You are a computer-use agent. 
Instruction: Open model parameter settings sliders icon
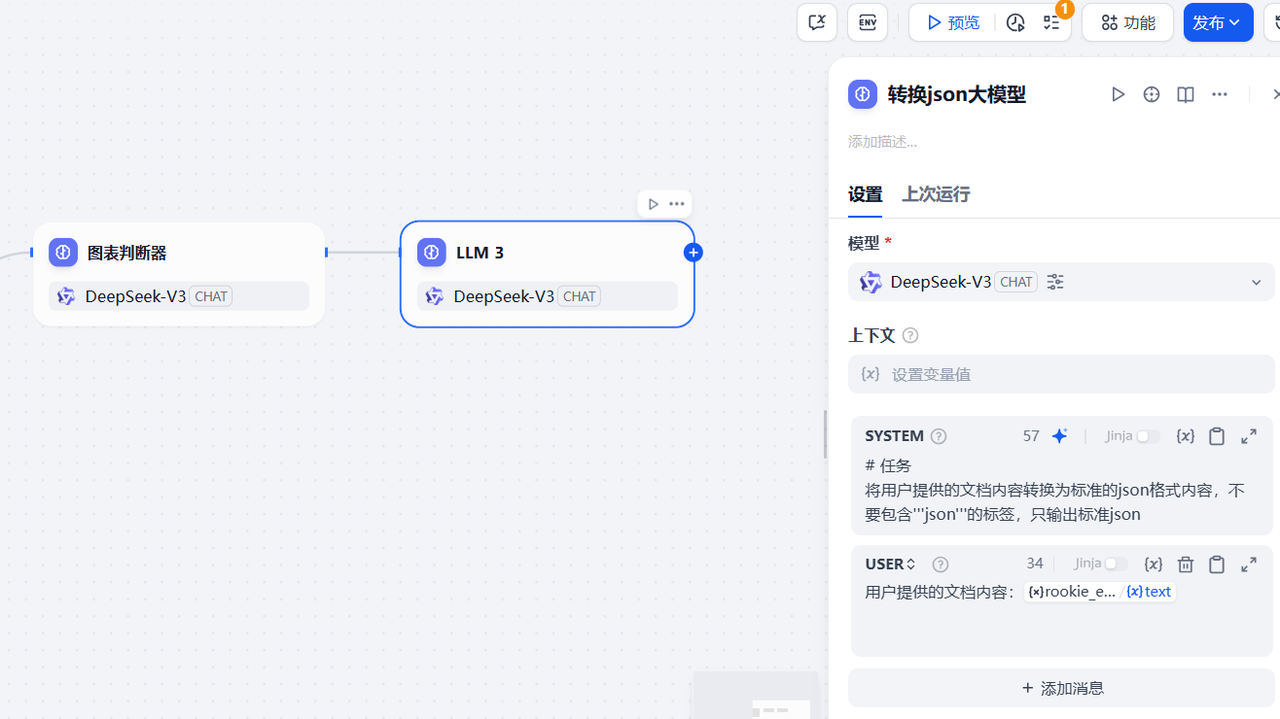point(1055,282)
